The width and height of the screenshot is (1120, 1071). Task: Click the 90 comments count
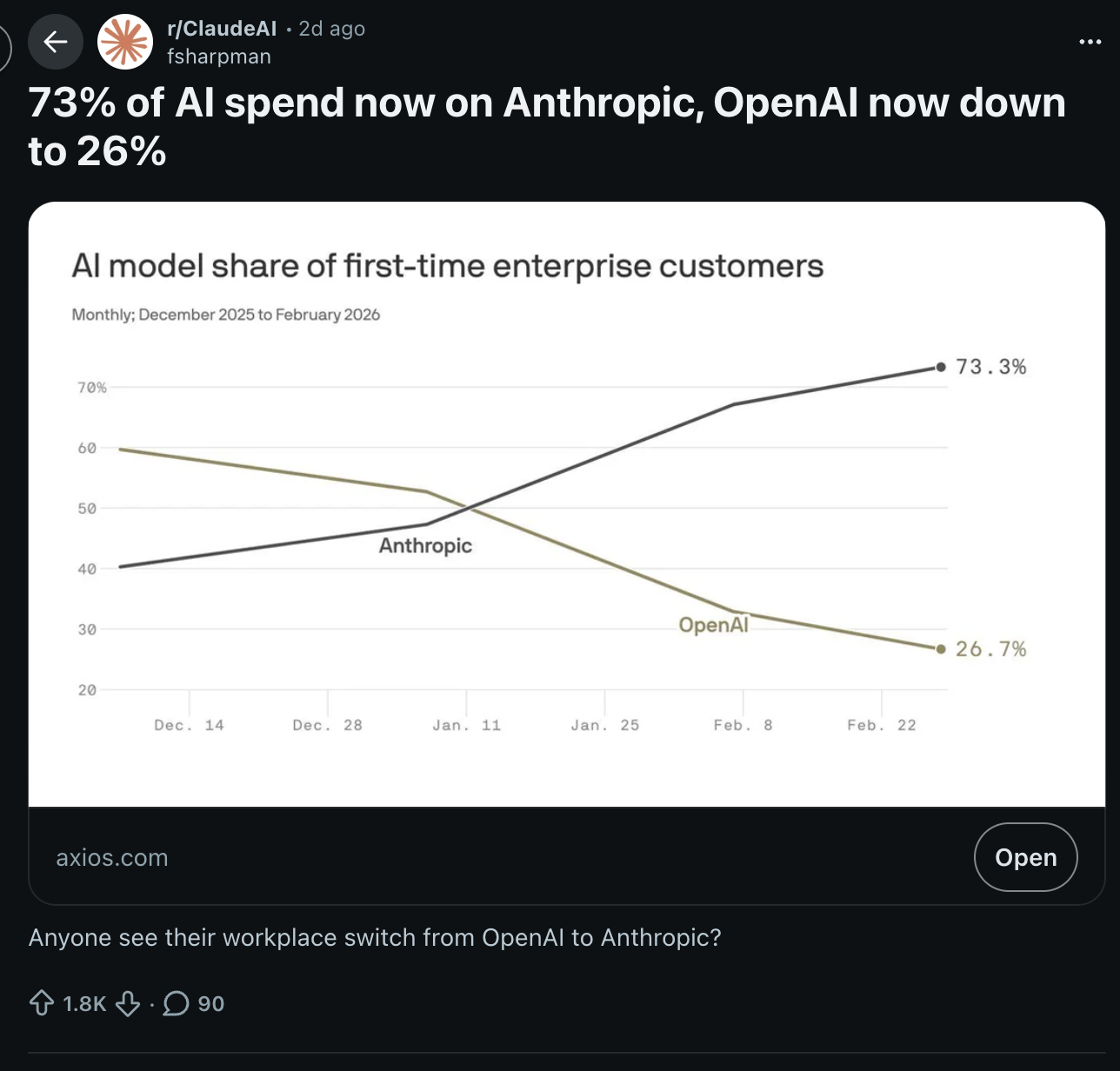211,1004
